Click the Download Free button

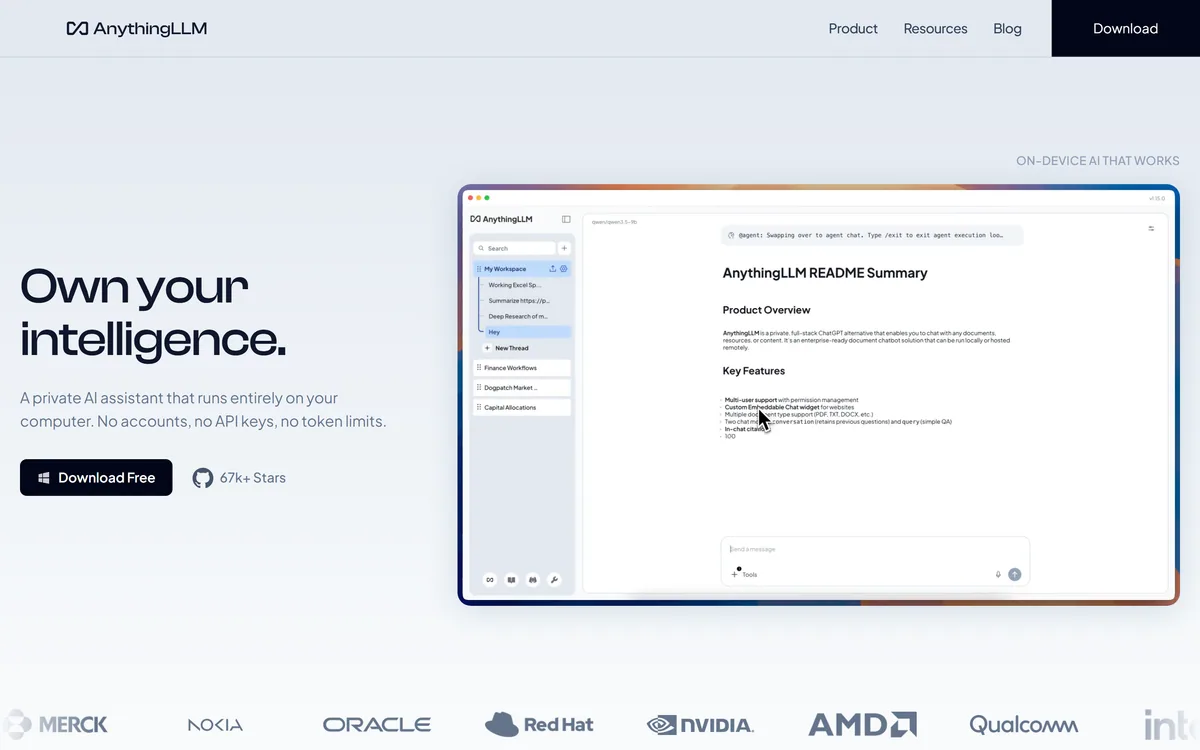(96, 478)
